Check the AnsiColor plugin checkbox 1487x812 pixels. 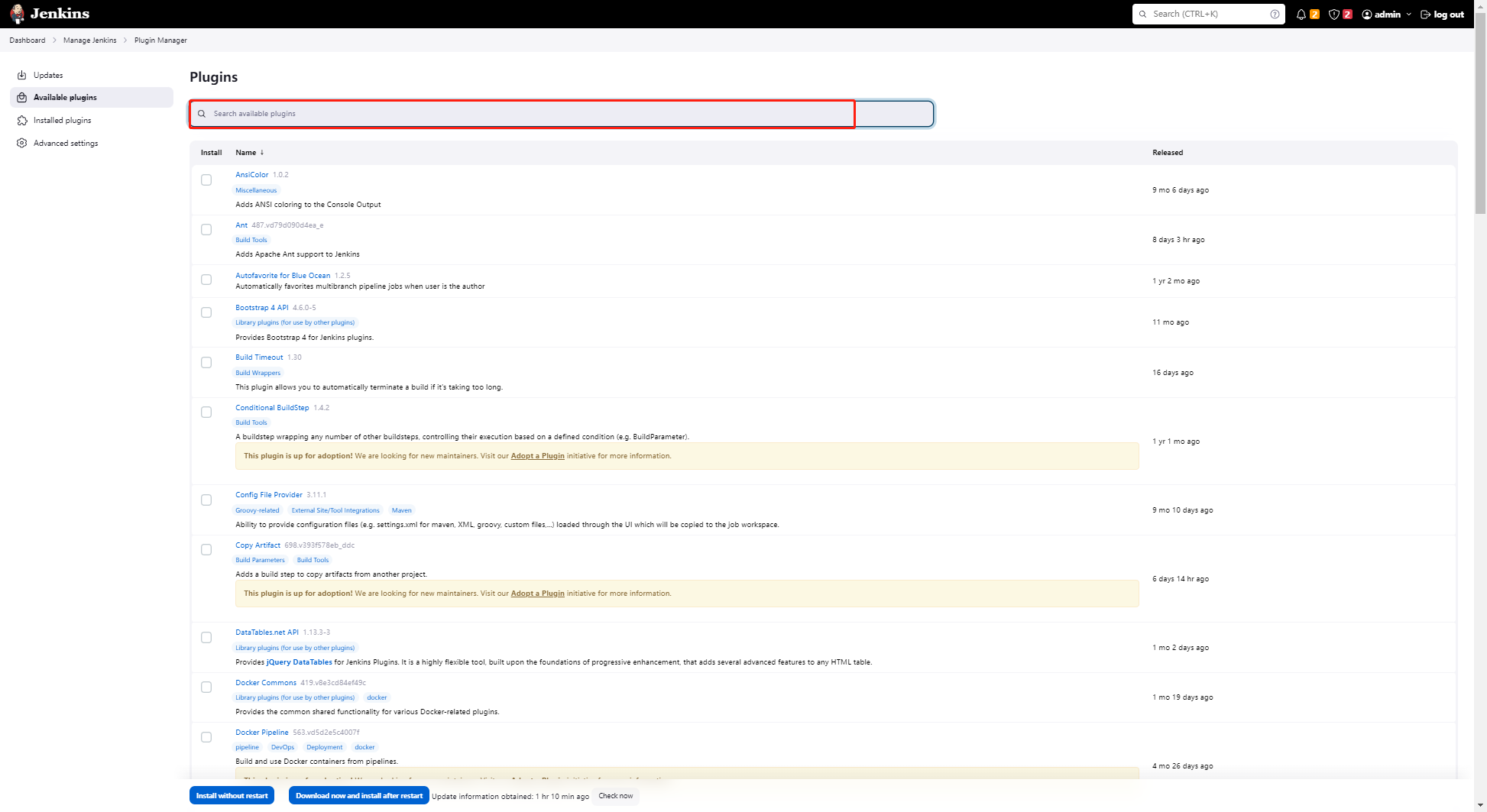[x=206, y=180]
